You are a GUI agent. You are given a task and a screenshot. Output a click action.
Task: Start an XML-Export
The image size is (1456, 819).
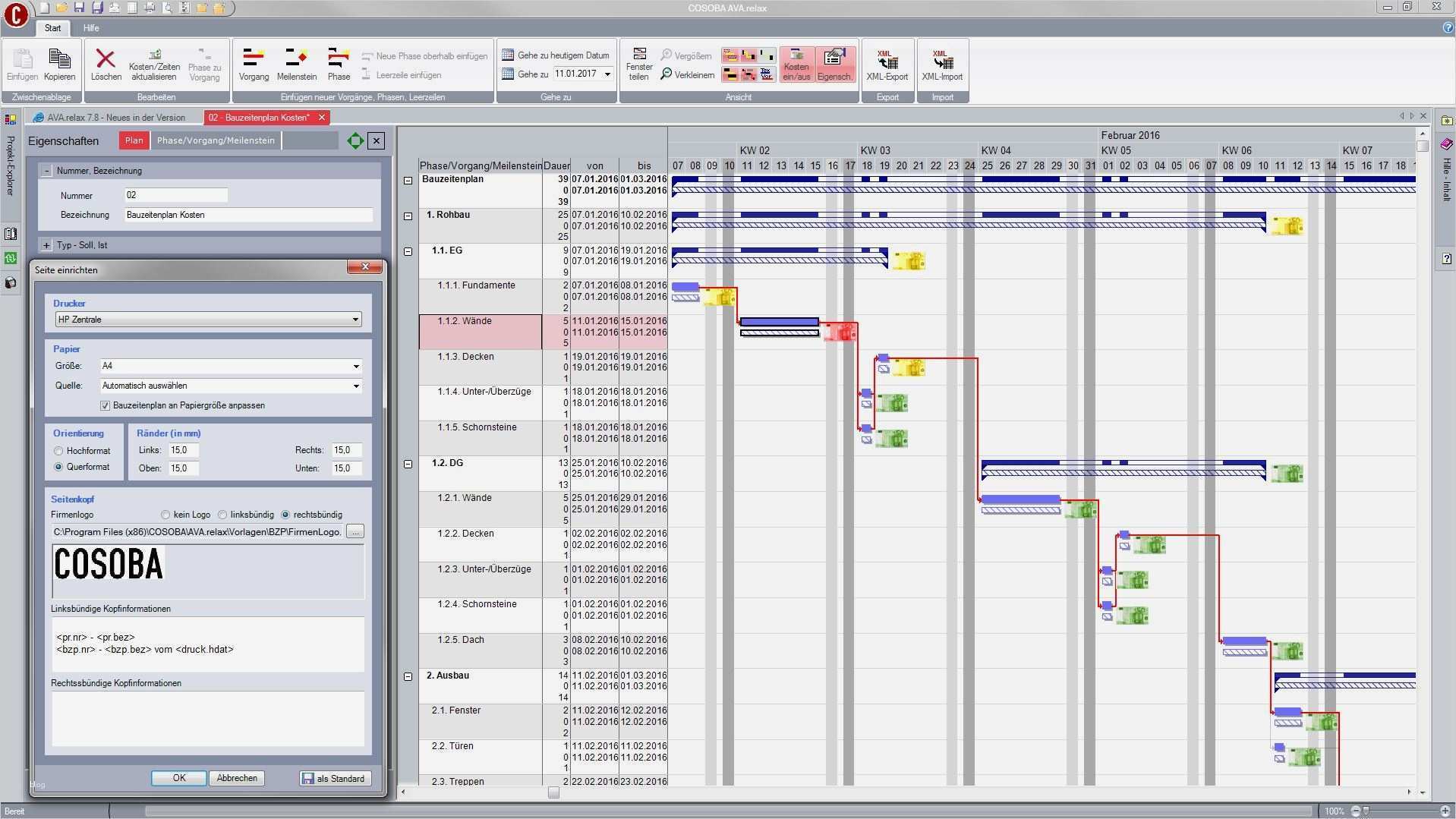click(887, 65)
